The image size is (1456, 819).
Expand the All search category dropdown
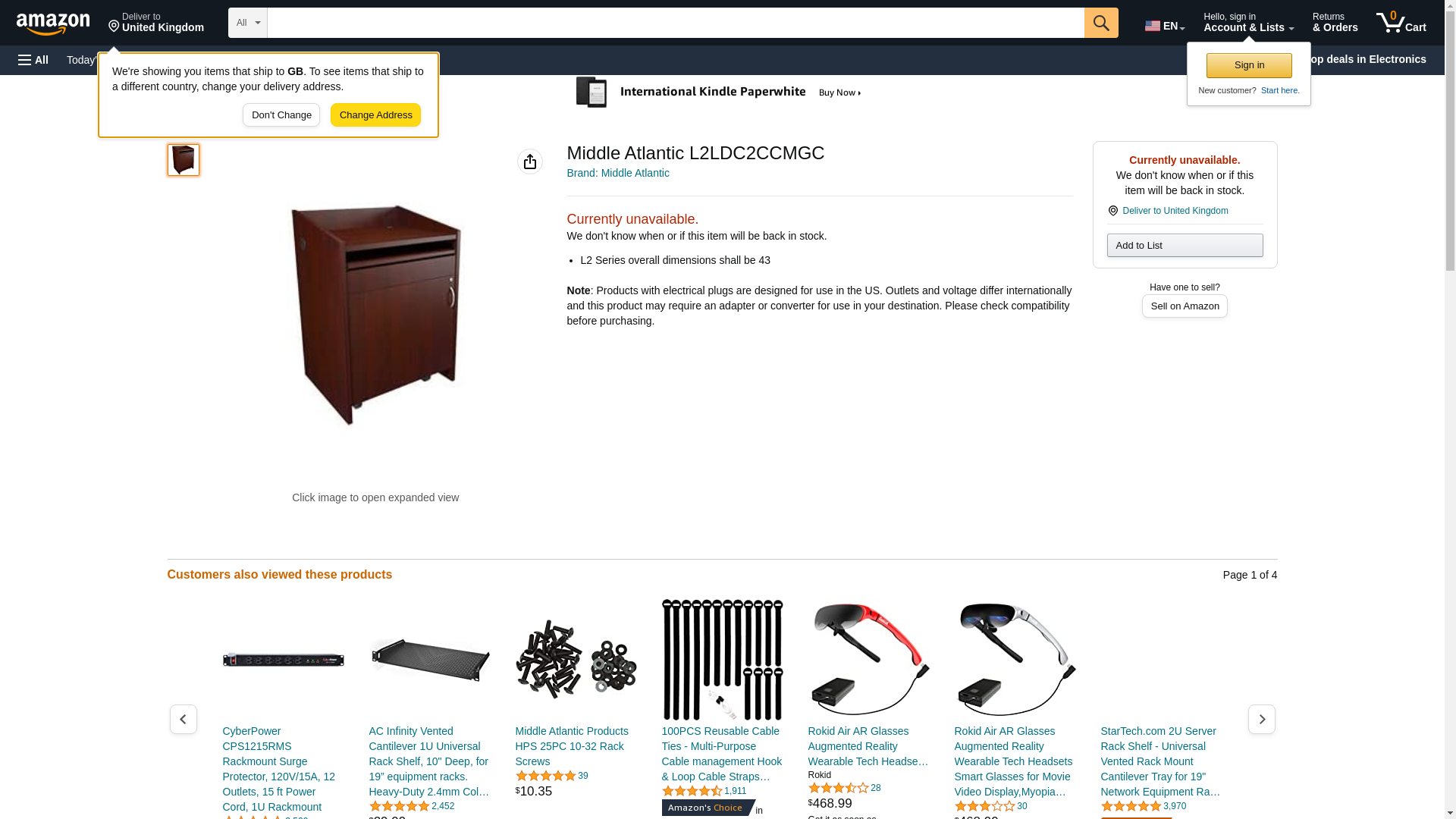[248, 23]
